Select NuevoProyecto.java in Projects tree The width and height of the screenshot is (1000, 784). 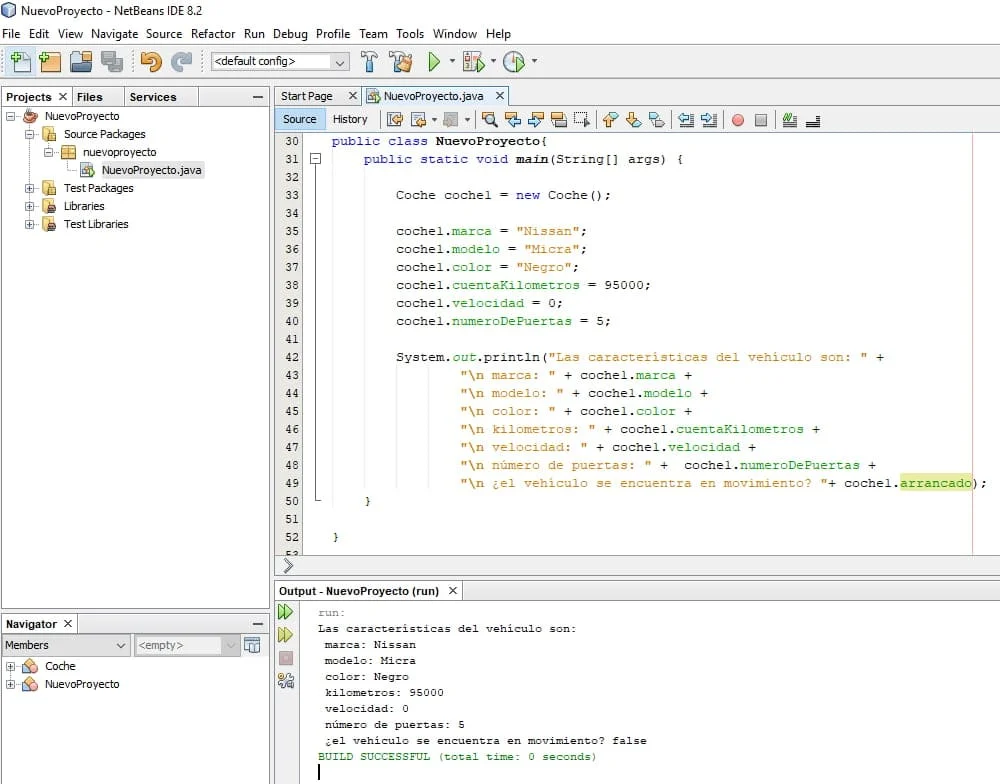152,170
